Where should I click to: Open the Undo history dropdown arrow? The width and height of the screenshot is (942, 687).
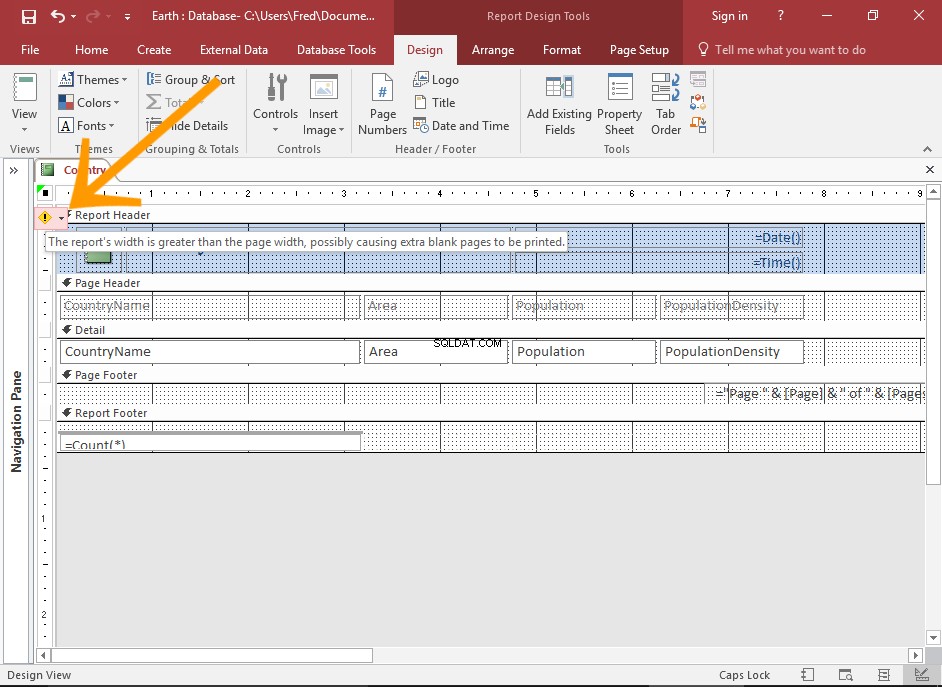(x=73, y=17)
